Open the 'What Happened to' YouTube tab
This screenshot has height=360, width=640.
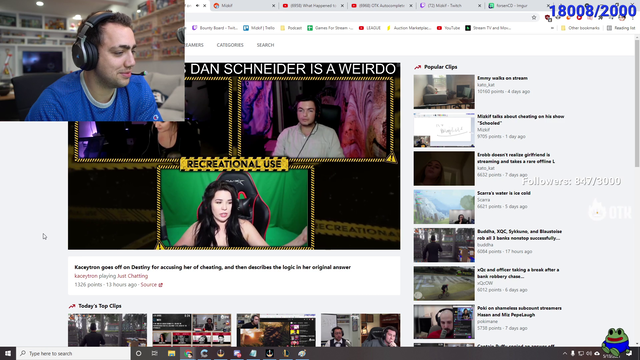313,6
